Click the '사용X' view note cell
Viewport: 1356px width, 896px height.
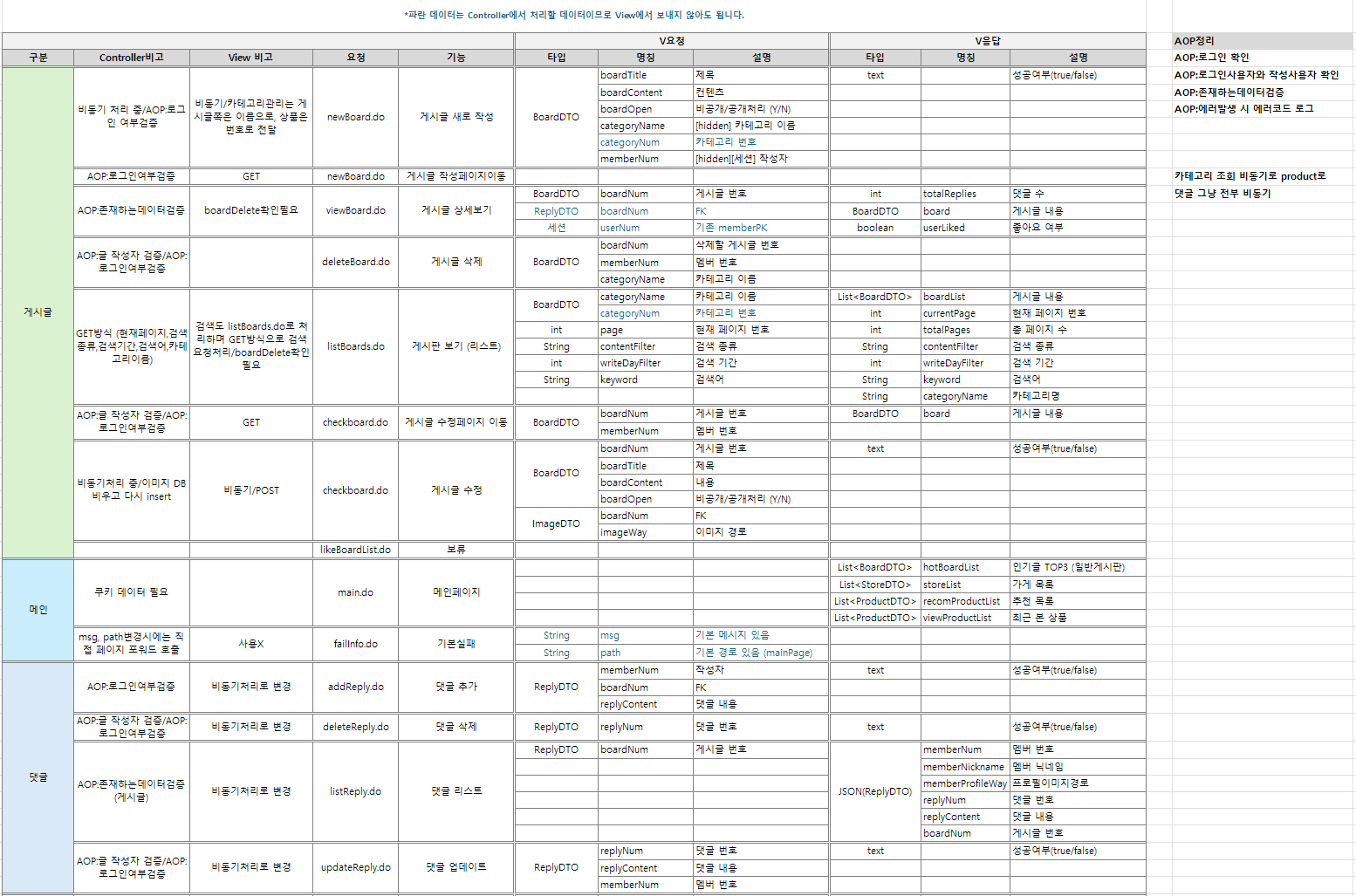pos(251,644)
